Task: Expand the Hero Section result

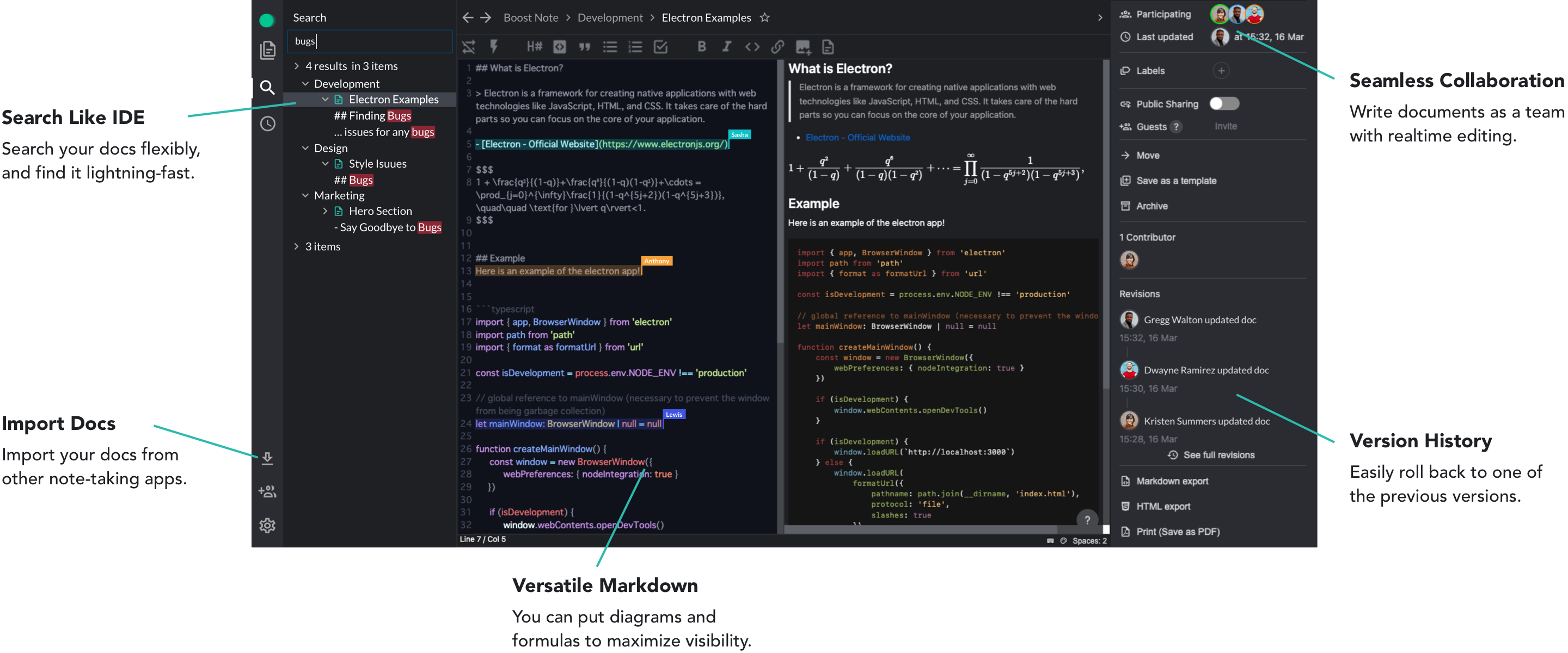Action: pos(325,211)
